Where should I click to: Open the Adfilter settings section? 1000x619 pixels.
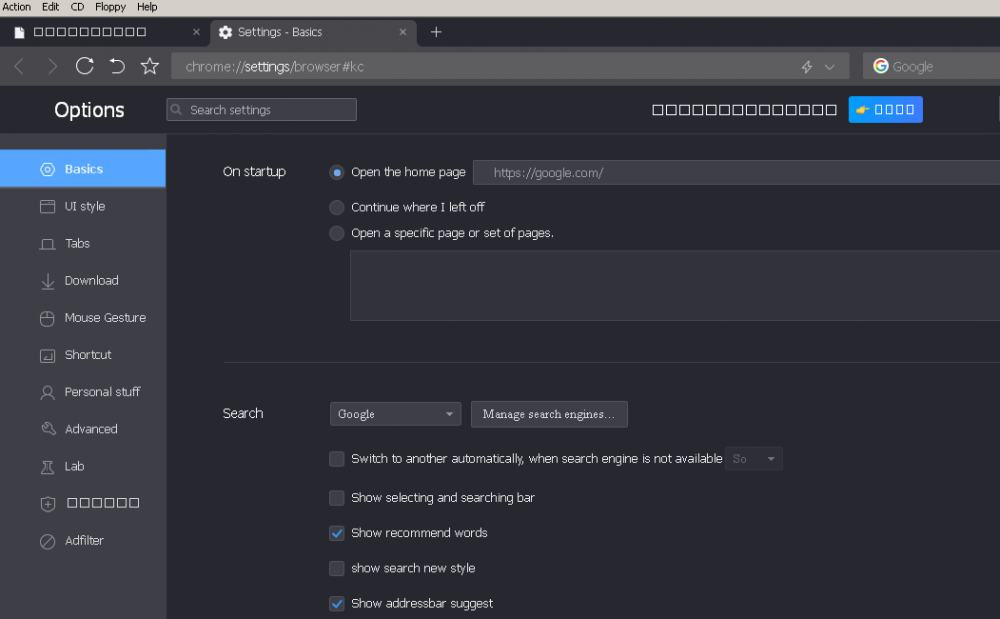pyautogui.click(x=84, y=541)
